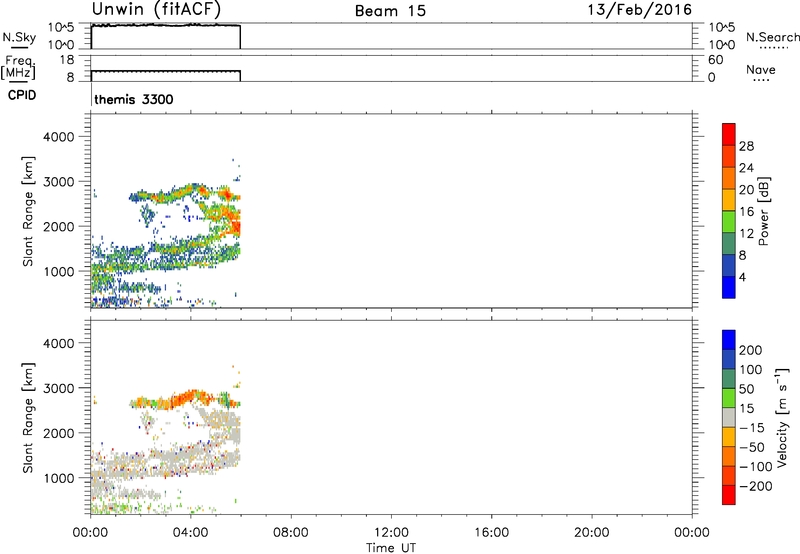Viewport: 800px width, 554px height.
Task: Click the bright blue top of velocity colorbar
Action: 729,340
